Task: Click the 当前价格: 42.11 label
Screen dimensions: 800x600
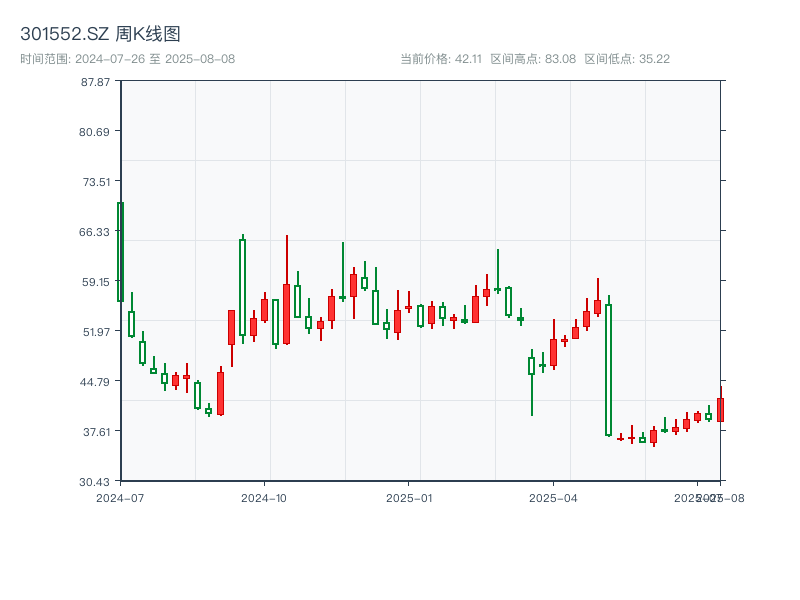Action: pyautogui.click(x=441, y=59)
